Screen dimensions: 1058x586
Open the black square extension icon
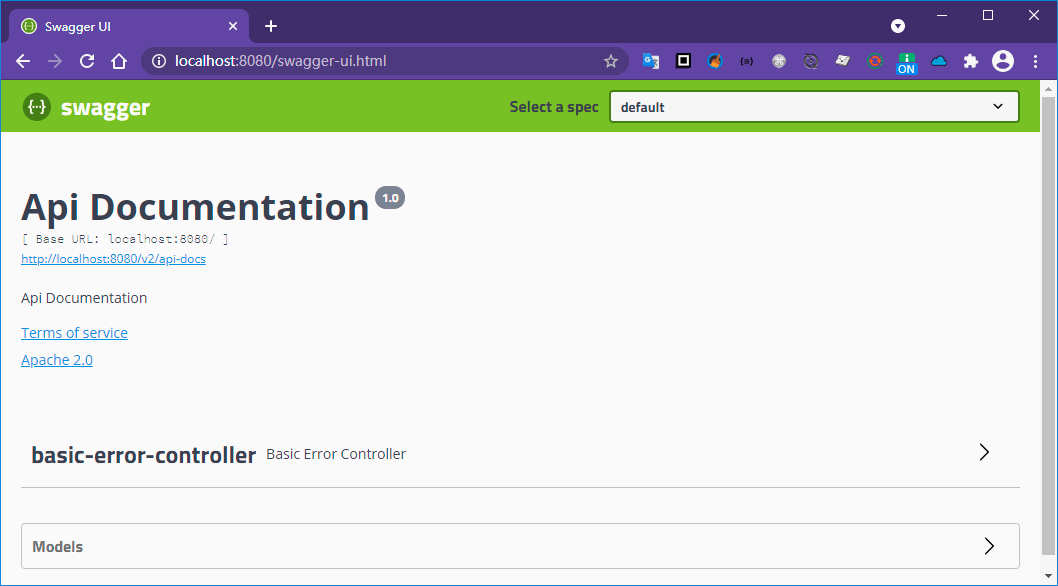pos(683,61)
